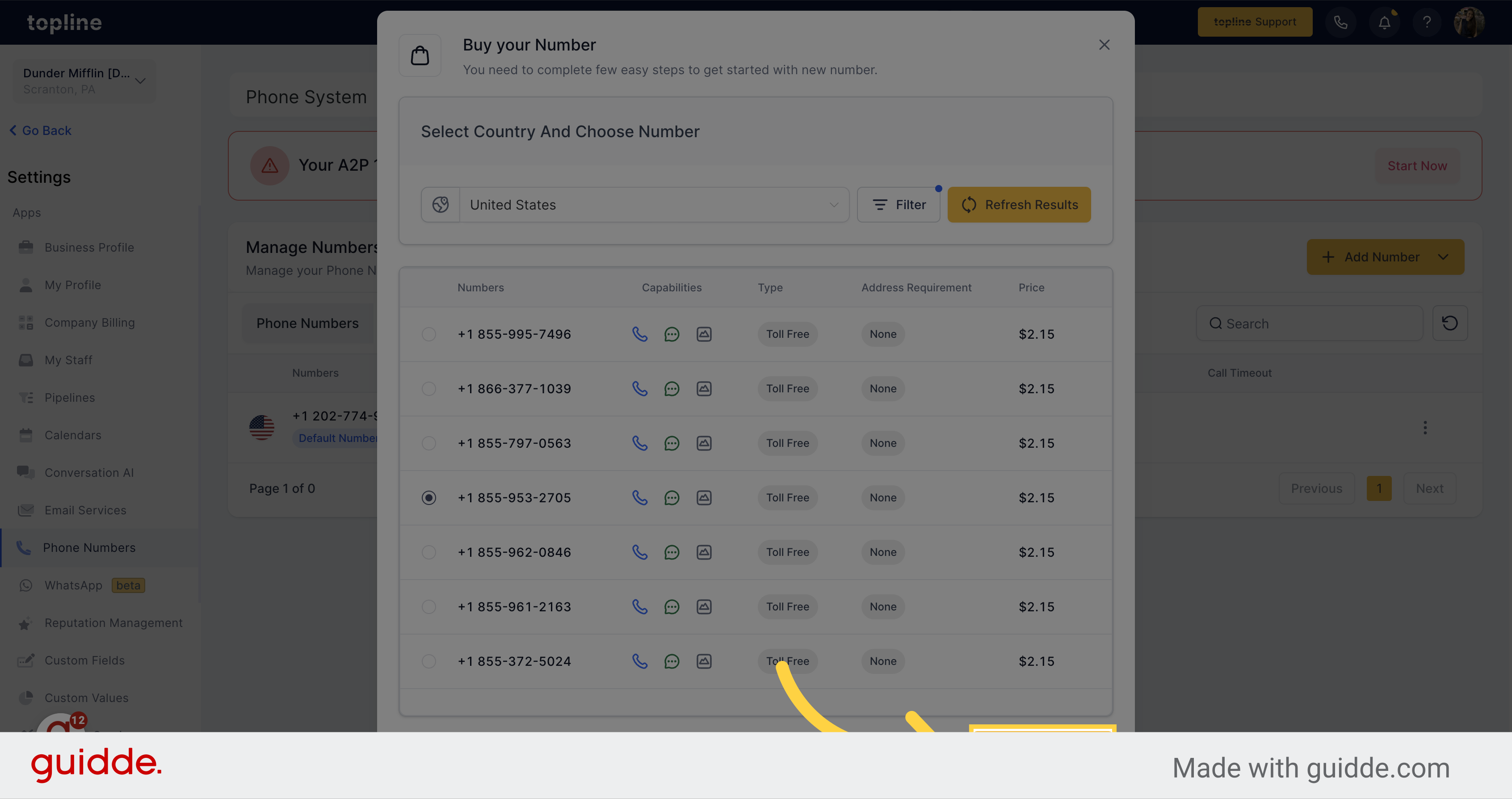This screenshot has width=1512, height=799.
Task: Click the topline Support button
Action: tap(1254, 22)
